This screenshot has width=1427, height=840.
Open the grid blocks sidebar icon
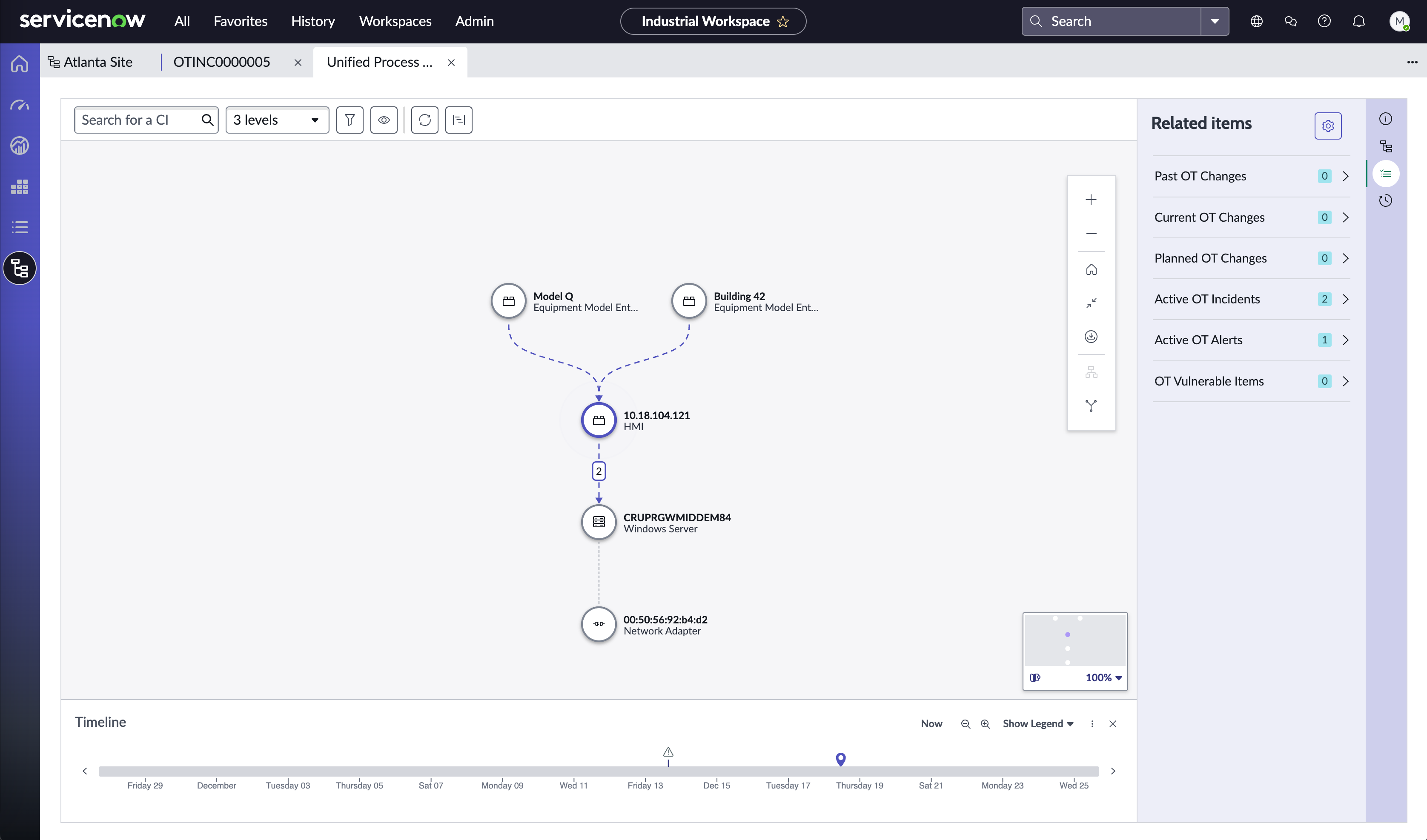[19, 187]
